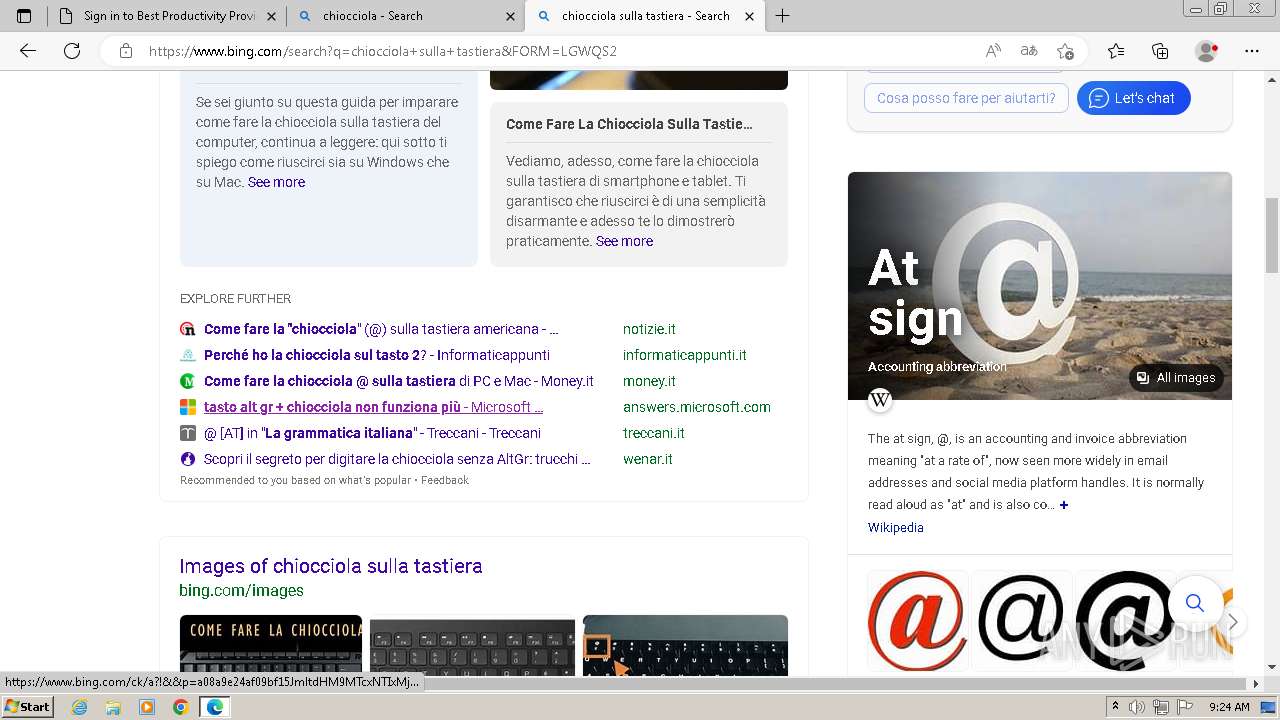Image resolution: width=1280 pixels, height=720 pixels.
Task: Click the Treccani T favicon
Action: (x=187, y=433)
